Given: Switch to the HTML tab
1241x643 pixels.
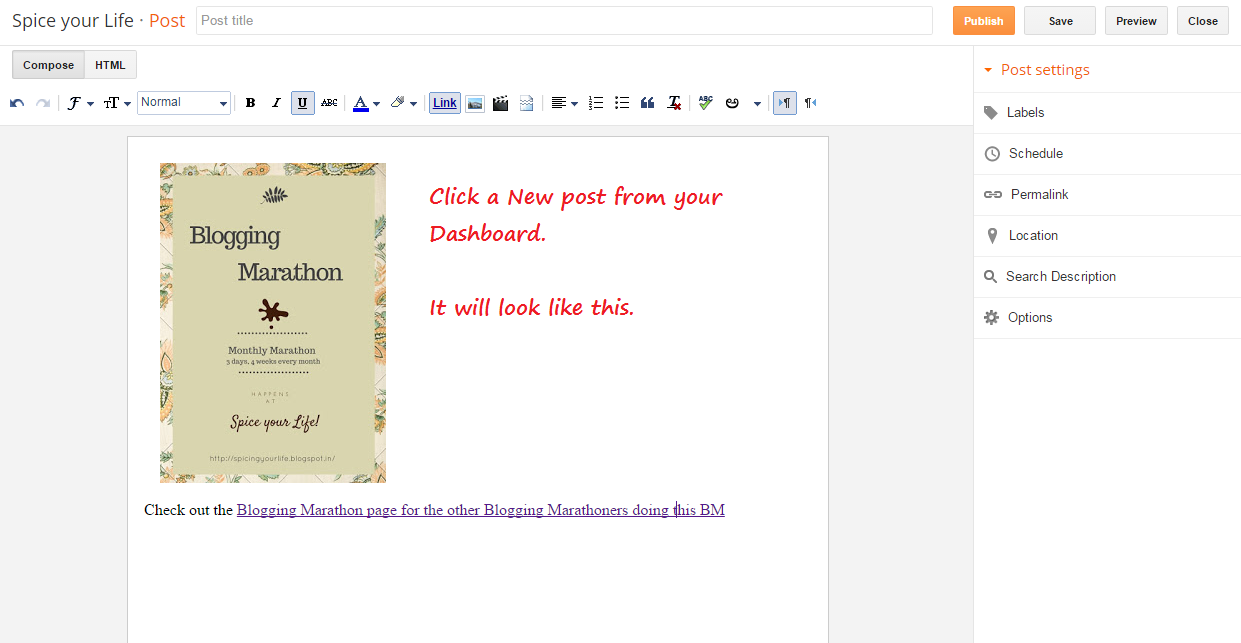Looking at the screenshot, I should pyautogui.click(x=111, y=65).
